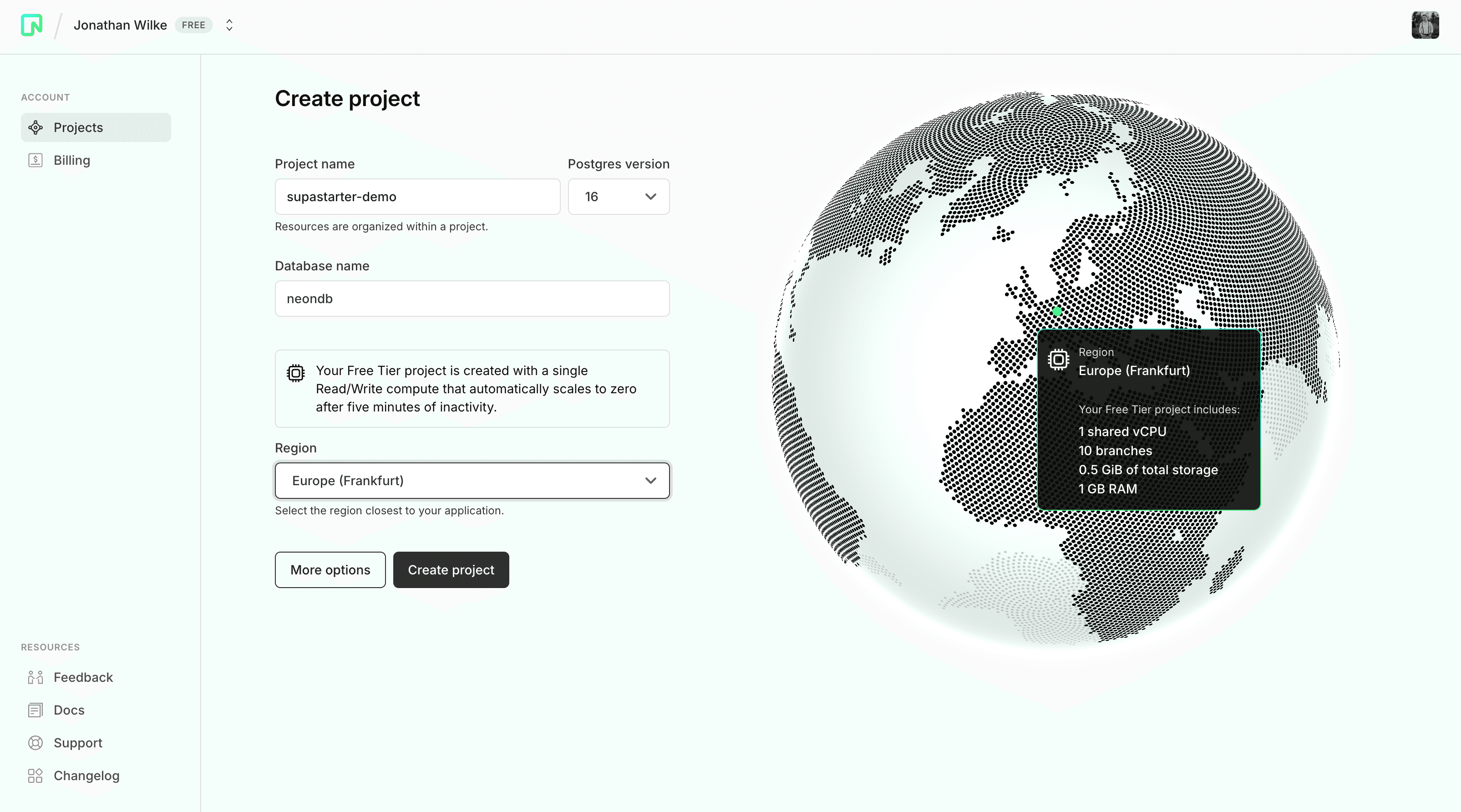Select Projects in the Account menu
This screenshot has height=812, width=1461.
tap(79, 127)
